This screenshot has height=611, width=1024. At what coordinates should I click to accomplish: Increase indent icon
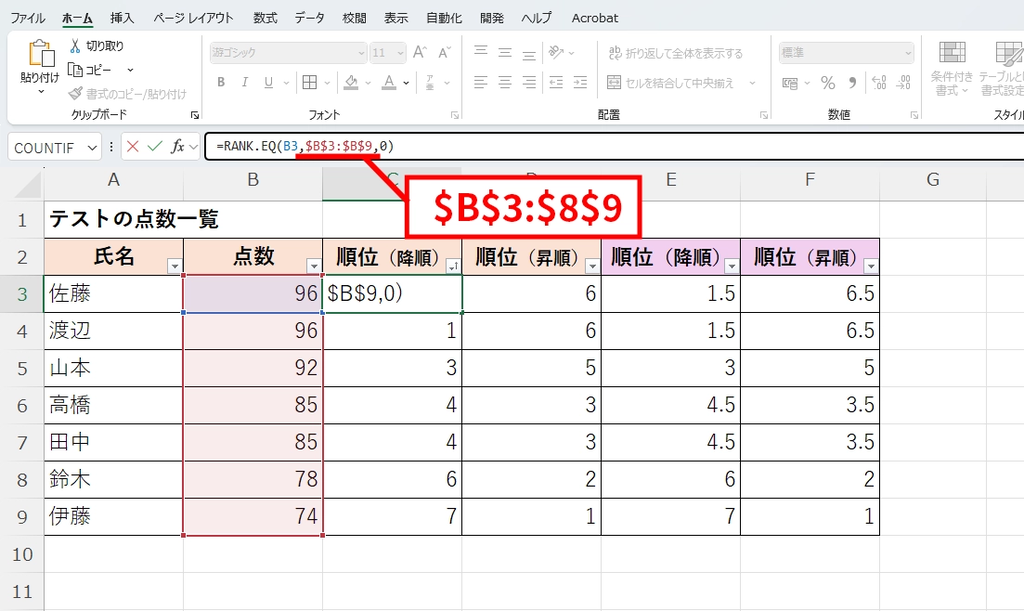tap(580, 82)
